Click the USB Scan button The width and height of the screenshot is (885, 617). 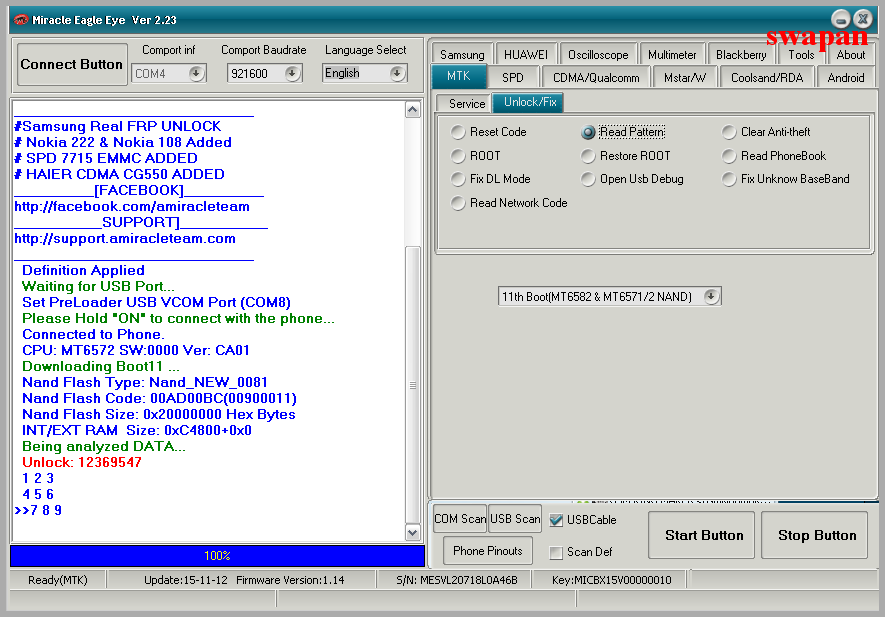click(515, 519)
